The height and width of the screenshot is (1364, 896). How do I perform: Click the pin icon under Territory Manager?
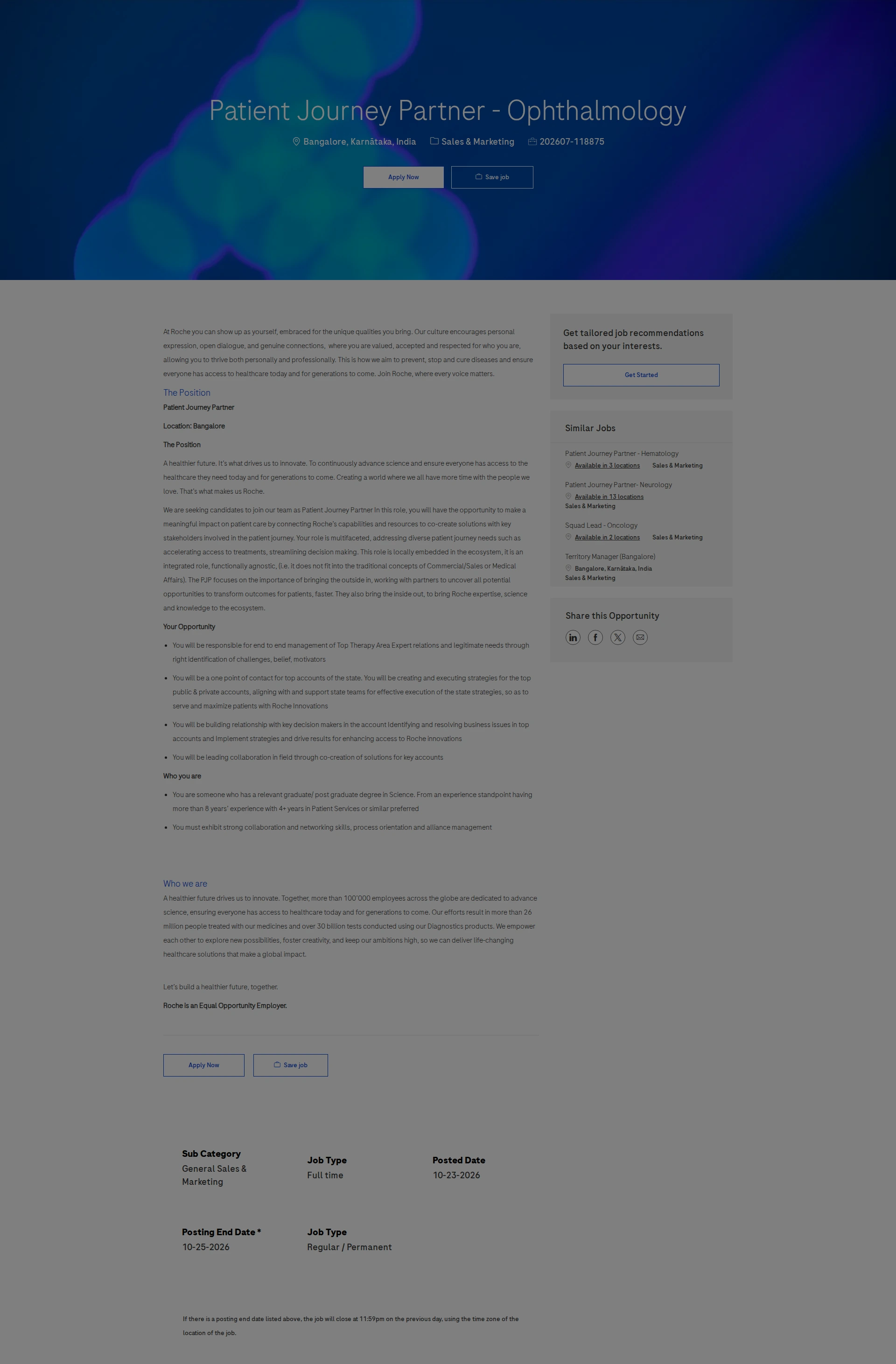pos(568,568)
